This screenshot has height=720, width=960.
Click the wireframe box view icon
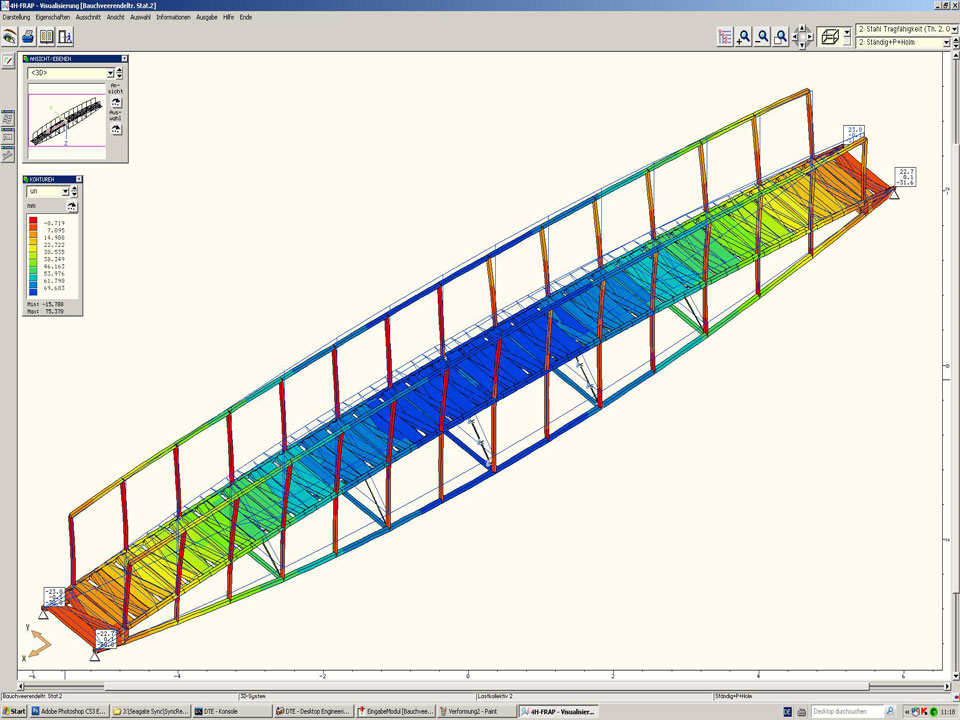coord(829,37)
